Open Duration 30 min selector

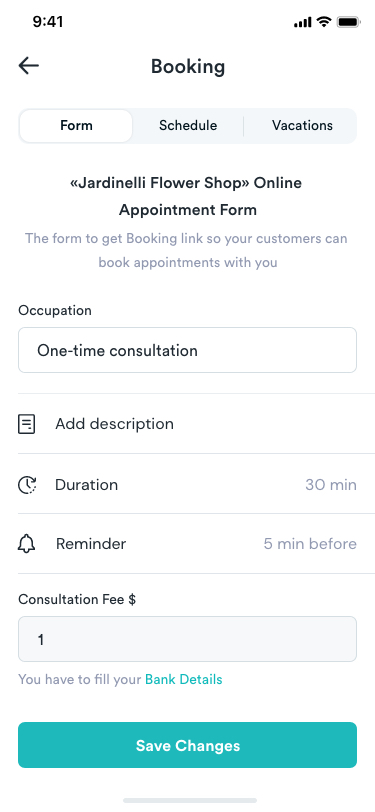click(188, 484)
